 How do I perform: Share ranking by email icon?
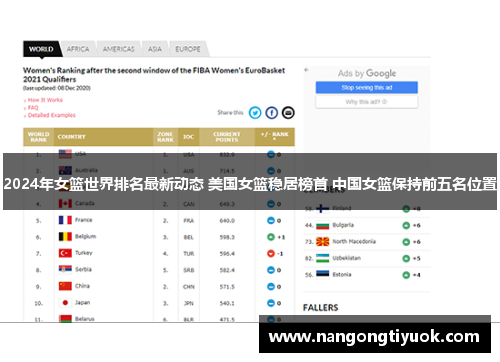288,113
